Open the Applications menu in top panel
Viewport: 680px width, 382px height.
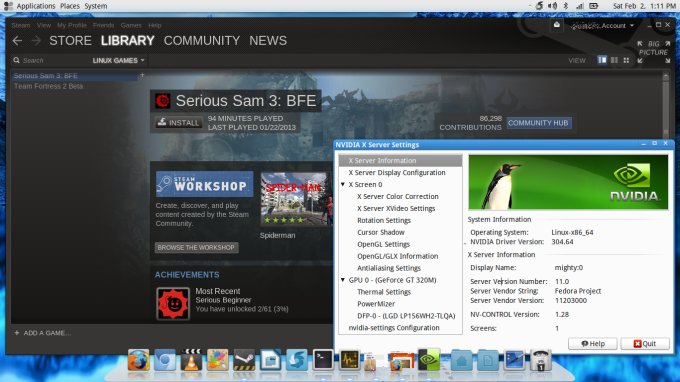pyautogui.click(x=36, y=6)
